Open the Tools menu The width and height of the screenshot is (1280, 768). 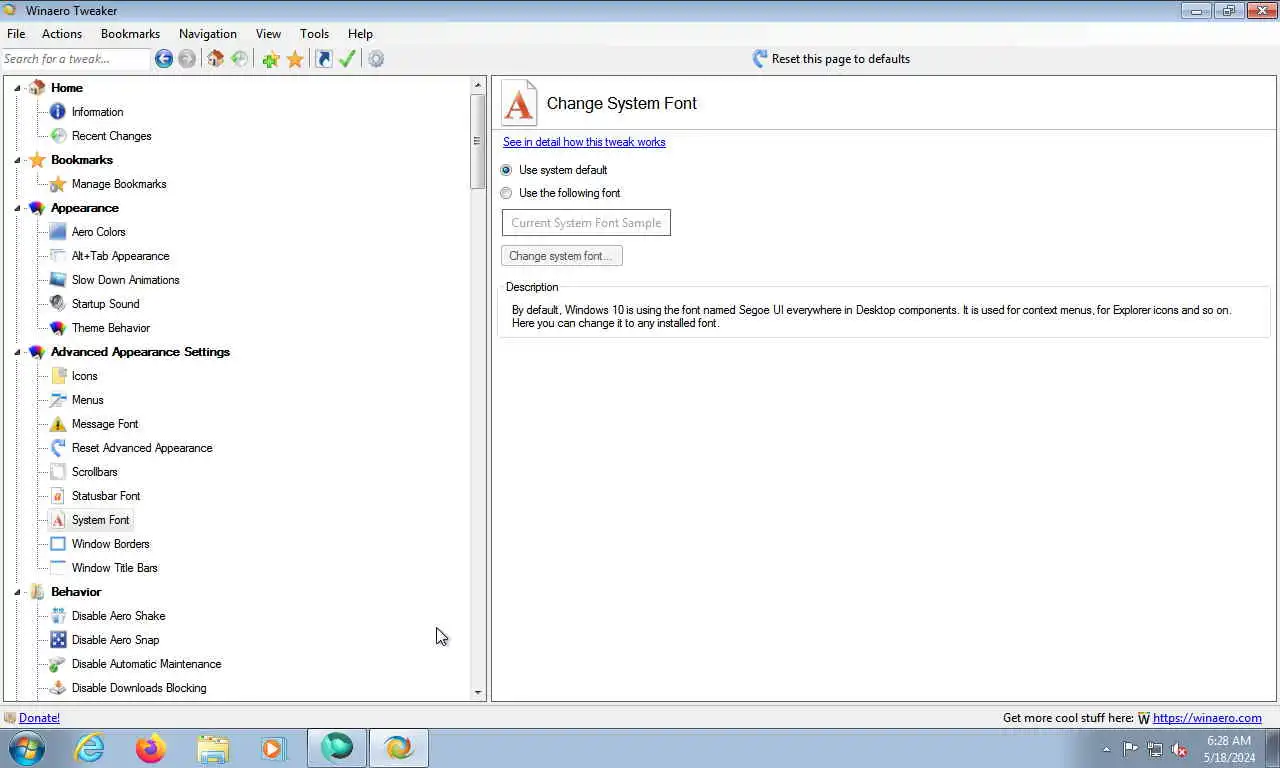314,33
